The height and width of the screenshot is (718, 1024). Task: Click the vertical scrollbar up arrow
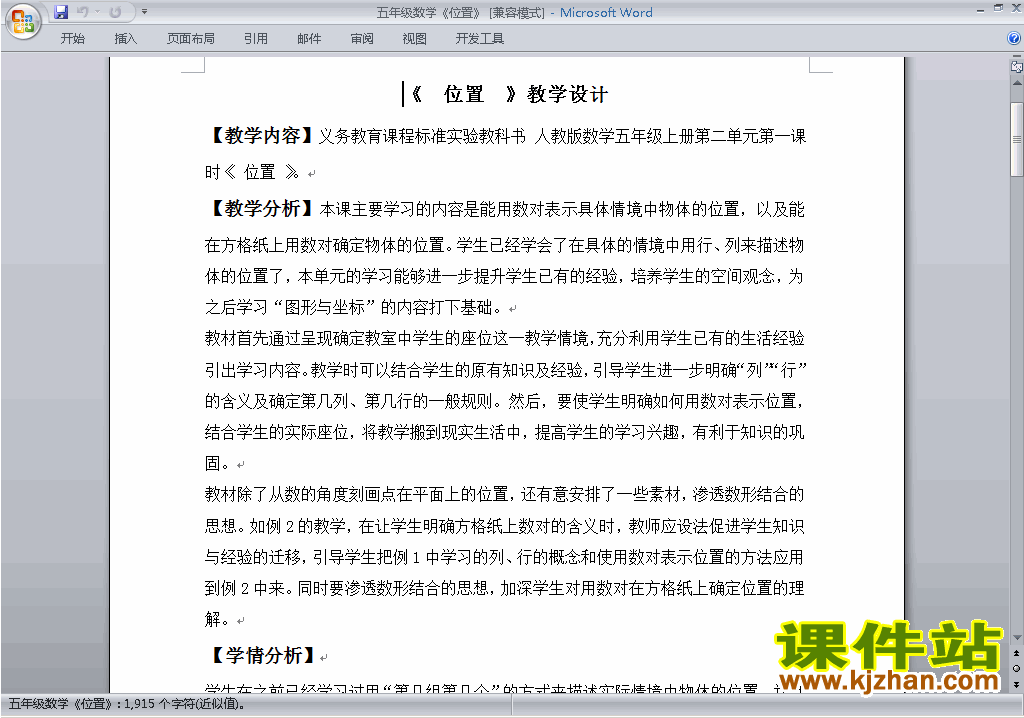pyautogui.click(x=1016, y=84)
